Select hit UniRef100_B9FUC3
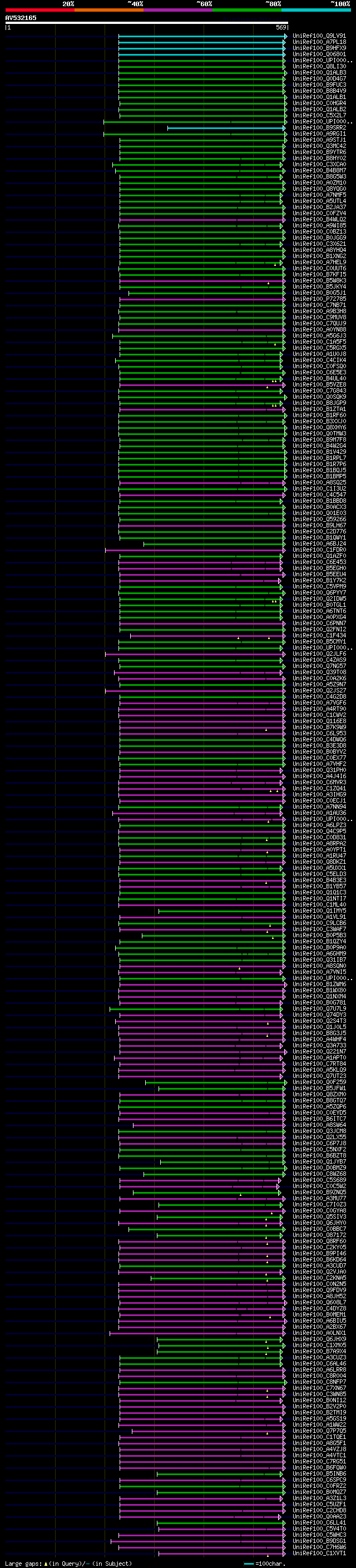The image size is (356, 1568). click(319, 85)
